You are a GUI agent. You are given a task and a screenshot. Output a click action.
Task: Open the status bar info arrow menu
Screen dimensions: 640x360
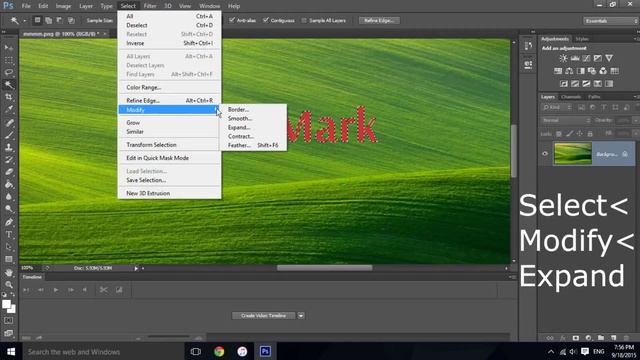pos(136,268)
